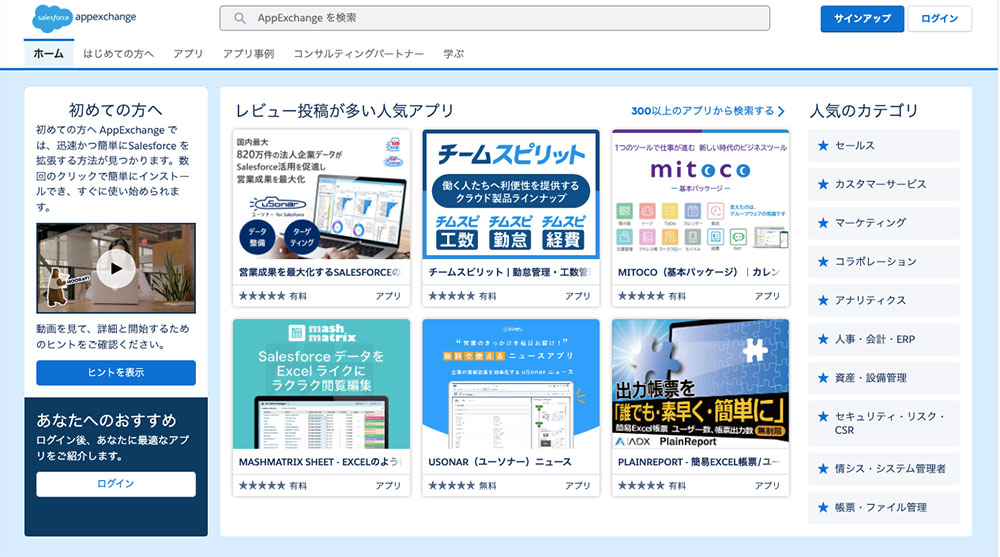1000x557 pixels.
Task: Click the magnifier icon in the search bar
Action: [x=240, y=18]
